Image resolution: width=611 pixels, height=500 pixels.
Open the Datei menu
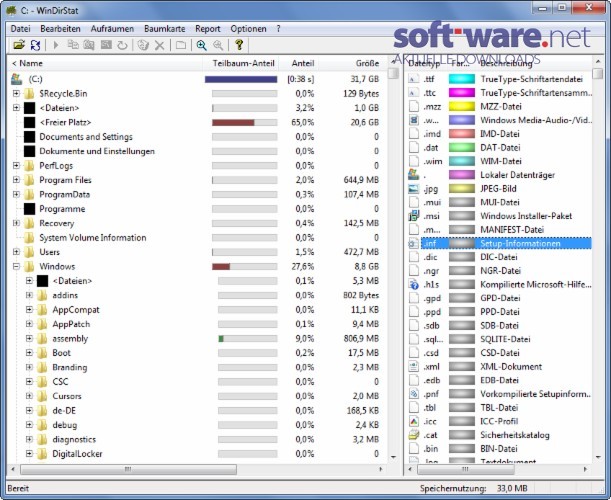[x=20, y=29]
